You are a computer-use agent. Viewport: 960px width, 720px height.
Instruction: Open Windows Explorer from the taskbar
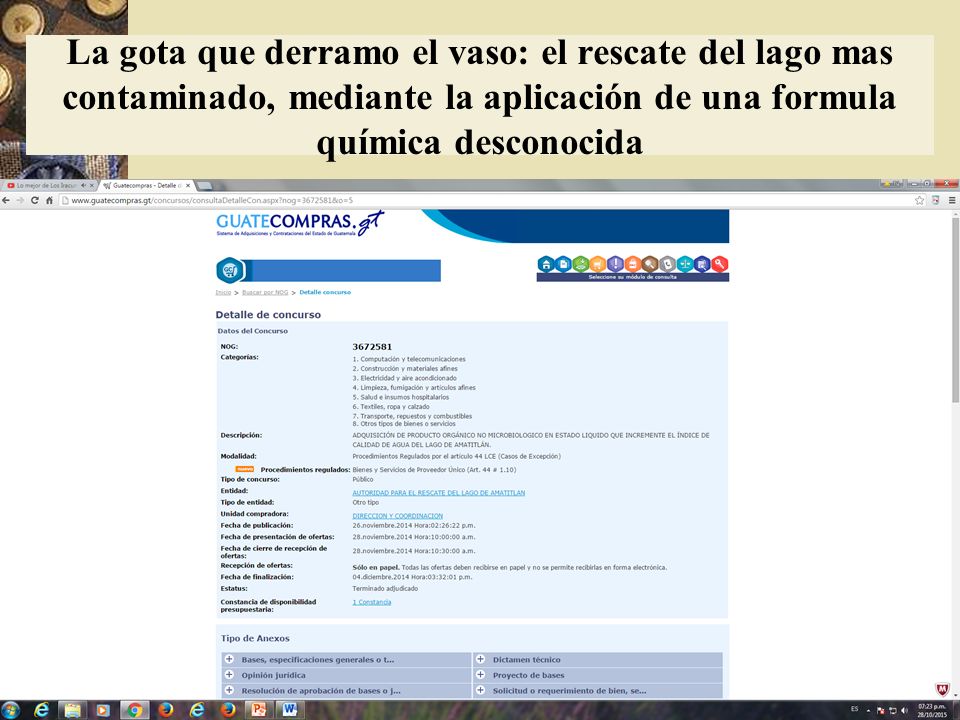click(x=73, y=710)
